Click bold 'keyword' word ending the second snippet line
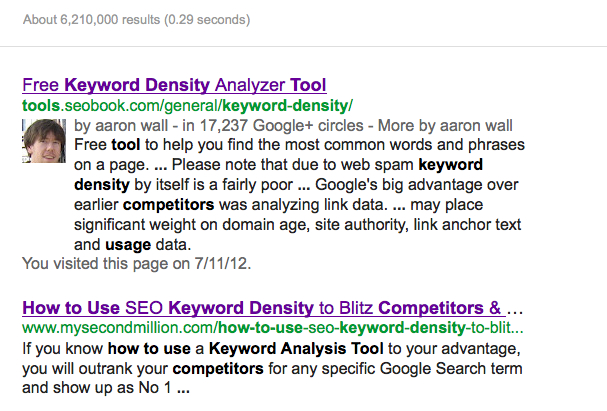This screenshot has width=607, height=411. (x=451, y=165)
